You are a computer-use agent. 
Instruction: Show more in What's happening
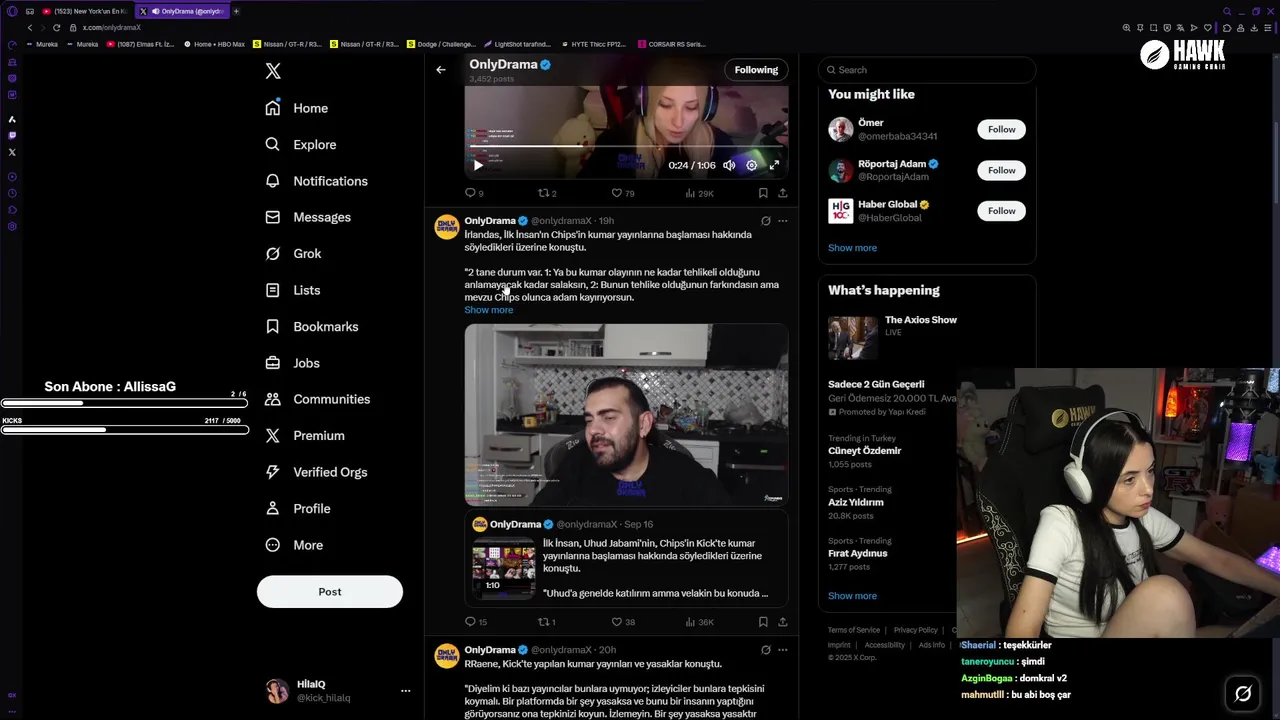852,596
